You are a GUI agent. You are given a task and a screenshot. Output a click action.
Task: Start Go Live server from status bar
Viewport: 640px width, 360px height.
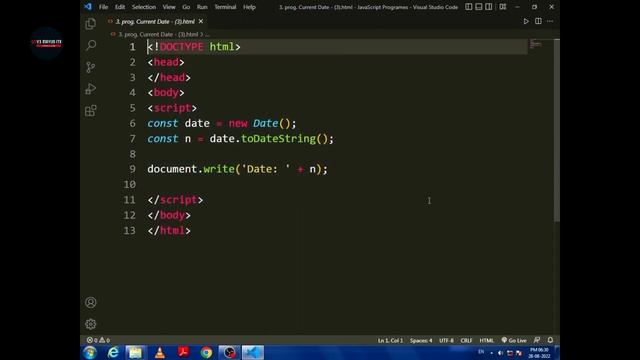[x=514, y=340]
